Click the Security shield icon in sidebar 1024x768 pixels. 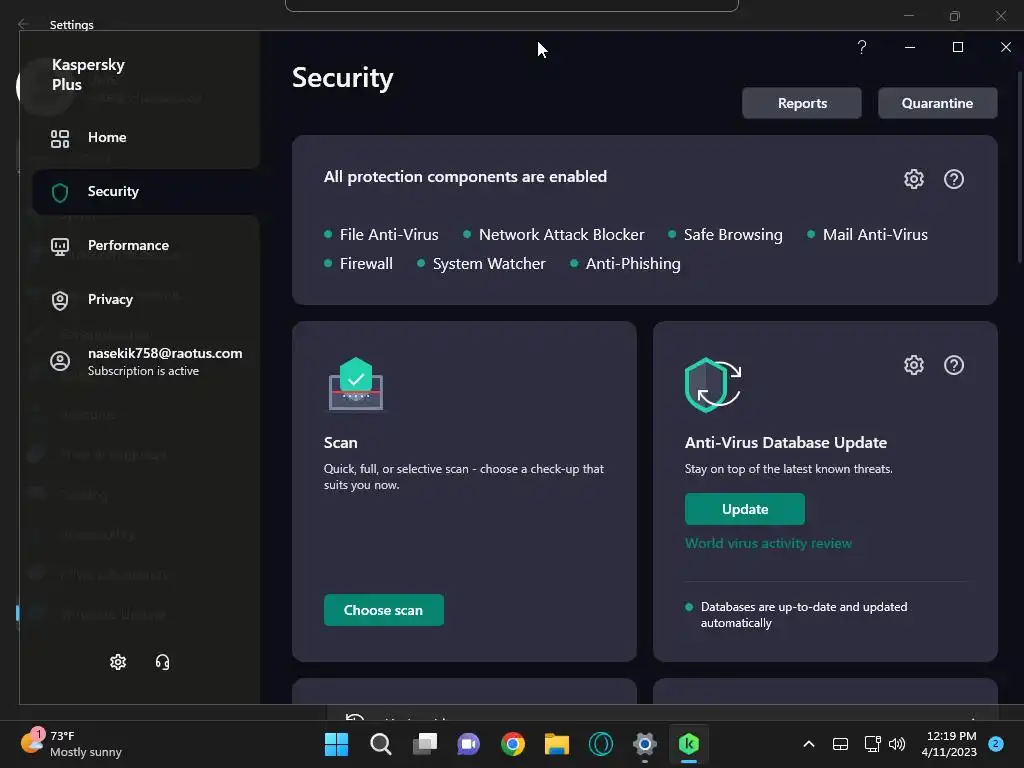(x=60, y=193)
